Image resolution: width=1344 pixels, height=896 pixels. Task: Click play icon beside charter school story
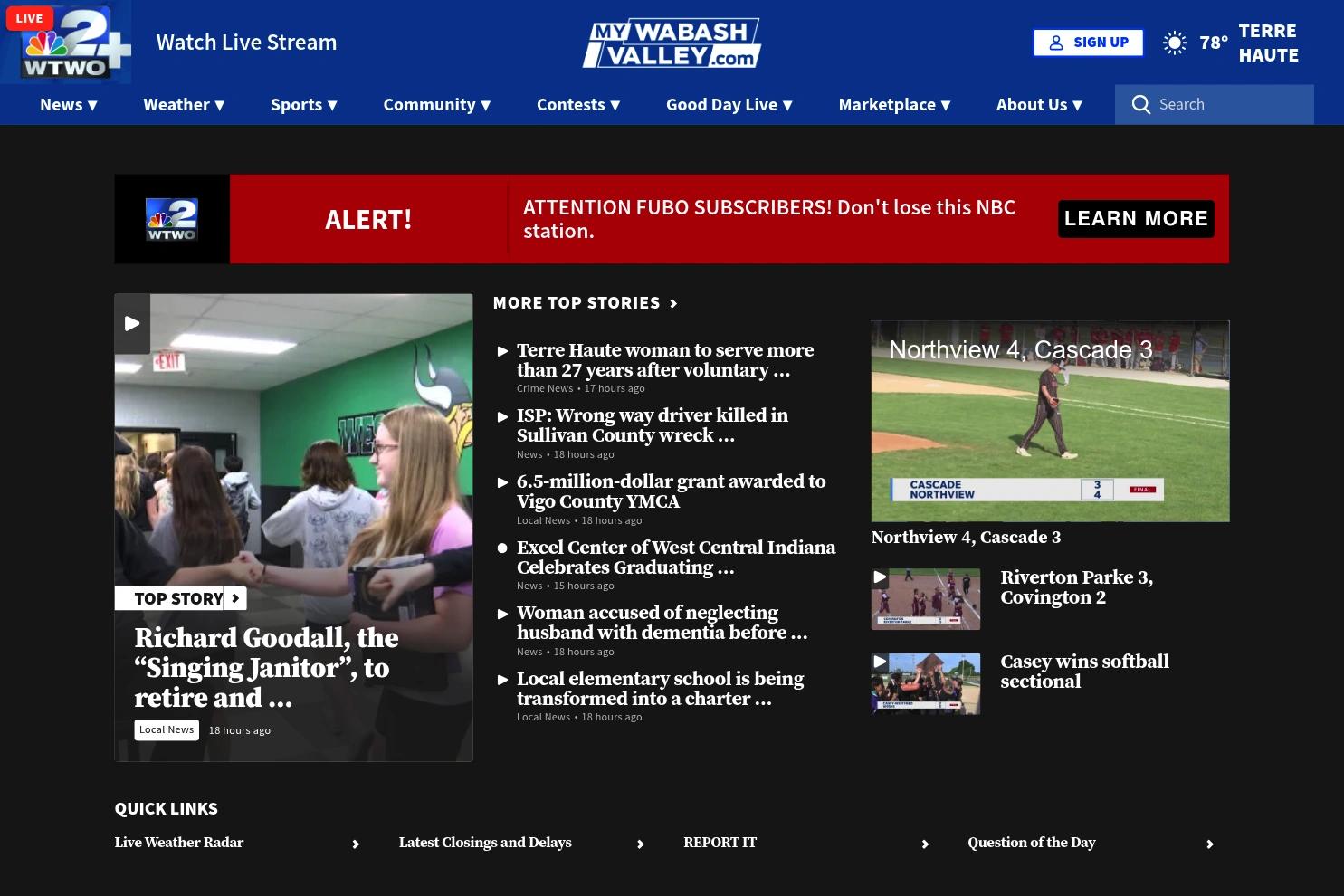click(x=503, y=680)
